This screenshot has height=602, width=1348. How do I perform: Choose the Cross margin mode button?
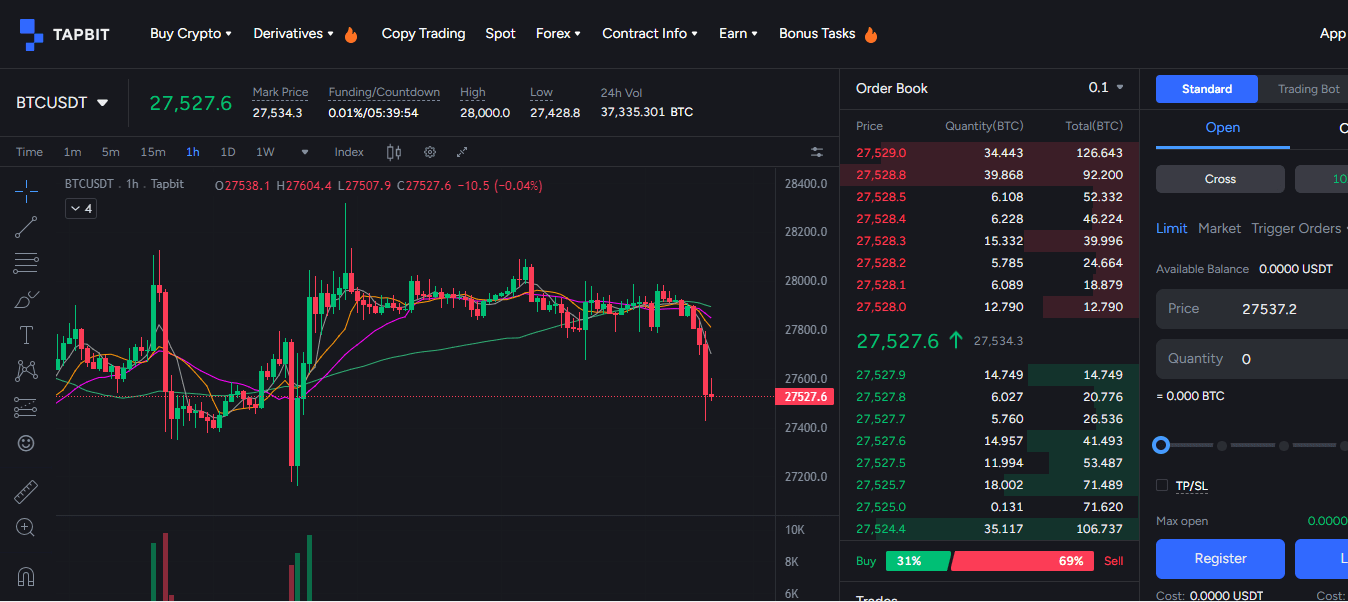pyautogui.click(x=1220, y=179)
